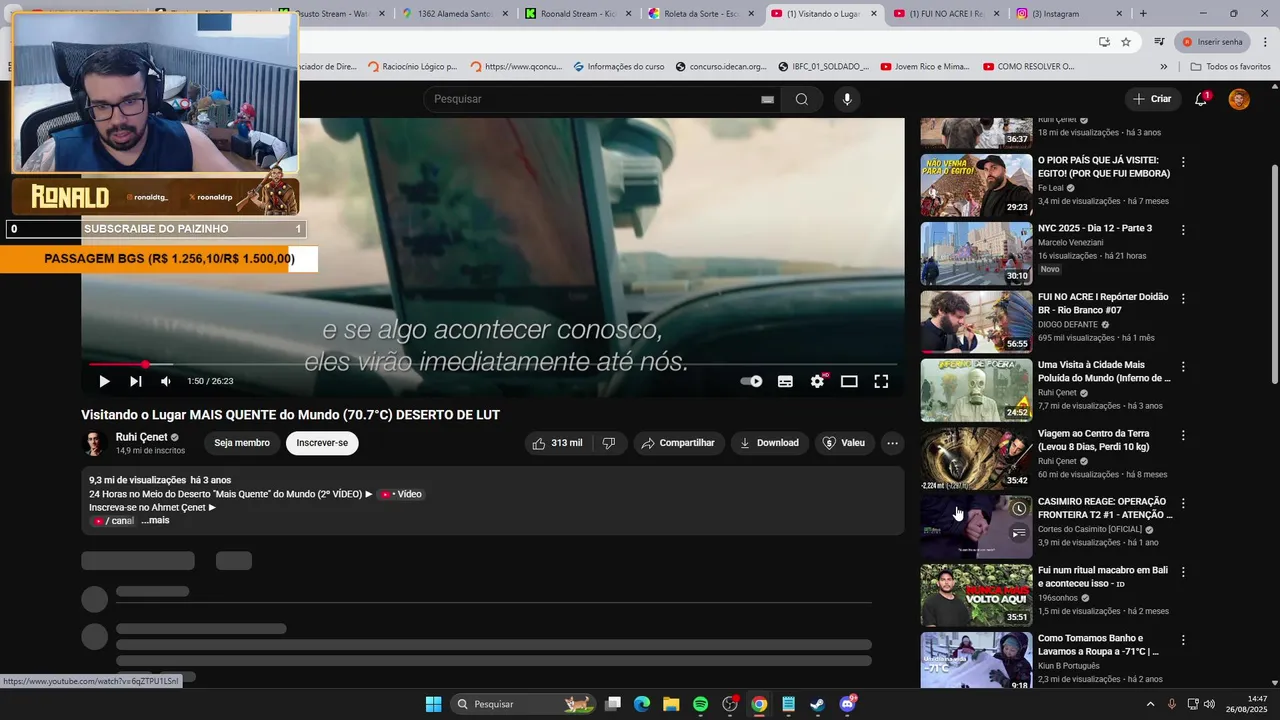The height and width of the screenshot is (720, 1280).
Task: Open options for FUI NO ACRE video
Action: (1183, 299)
